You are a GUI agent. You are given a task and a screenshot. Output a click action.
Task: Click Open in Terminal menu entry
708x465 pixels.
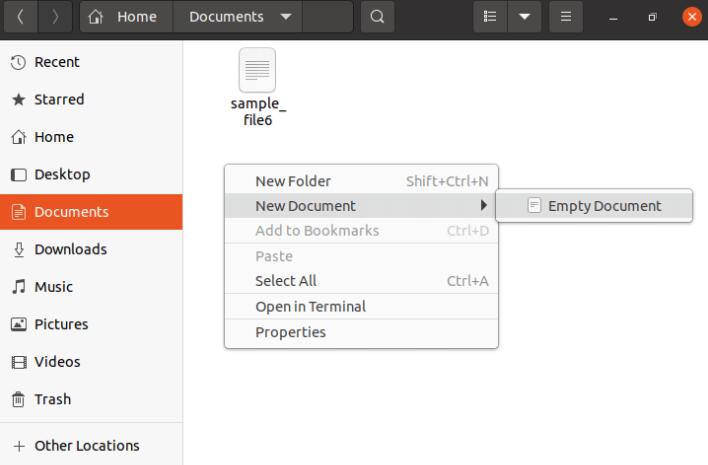[361, 307]
